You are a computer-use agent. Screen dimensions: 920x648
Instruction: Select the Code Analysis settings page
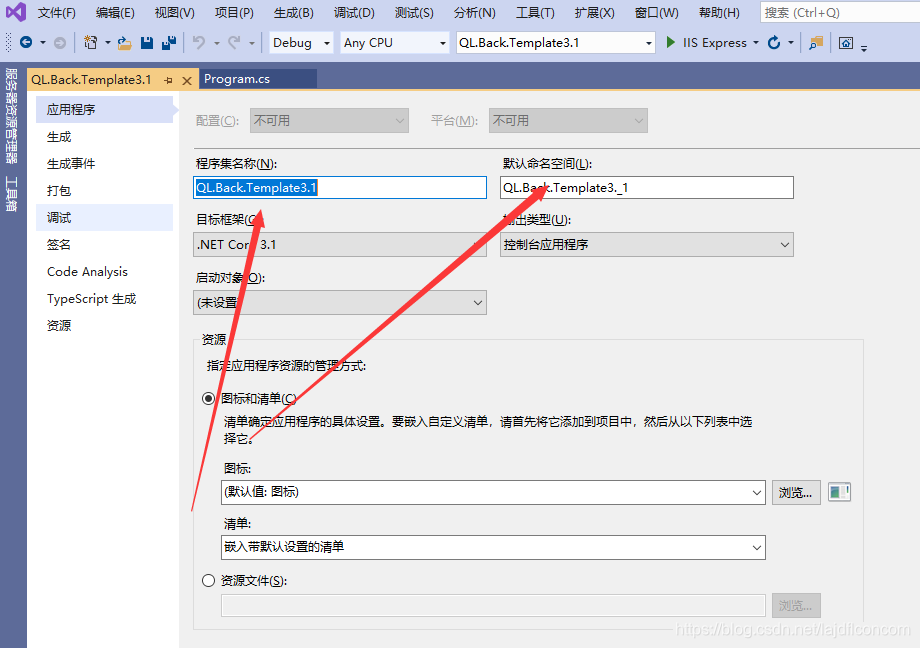click(104, 272)
